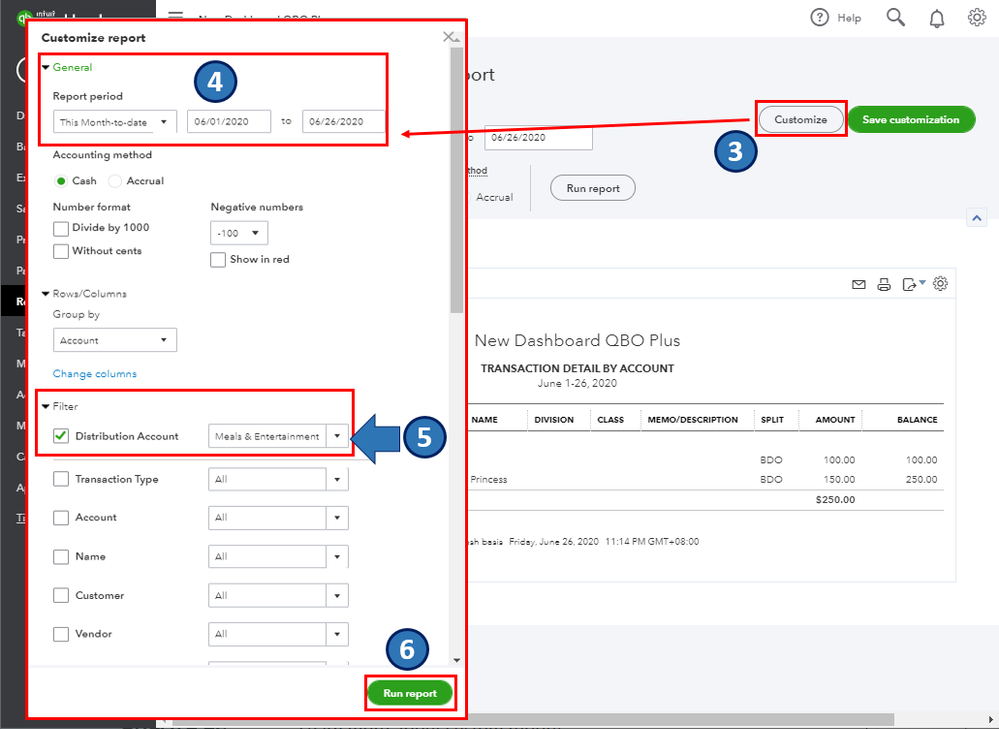Open the search magnifier icon
The image size is (999, 729).
pos(896,17)
